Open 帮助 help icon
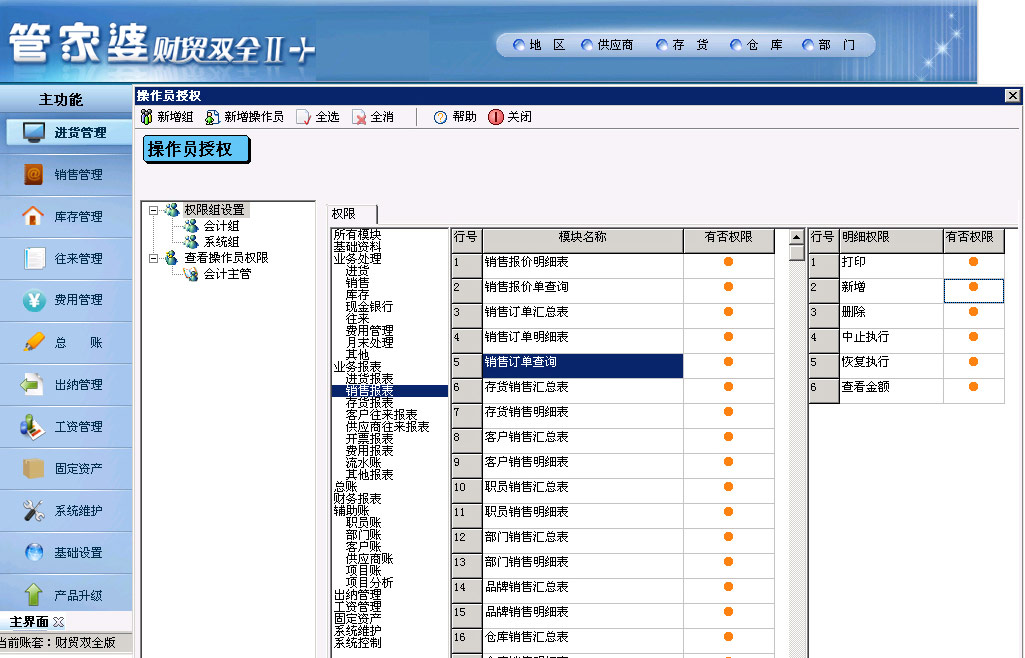1025x658 pixels. coord(441,117)
